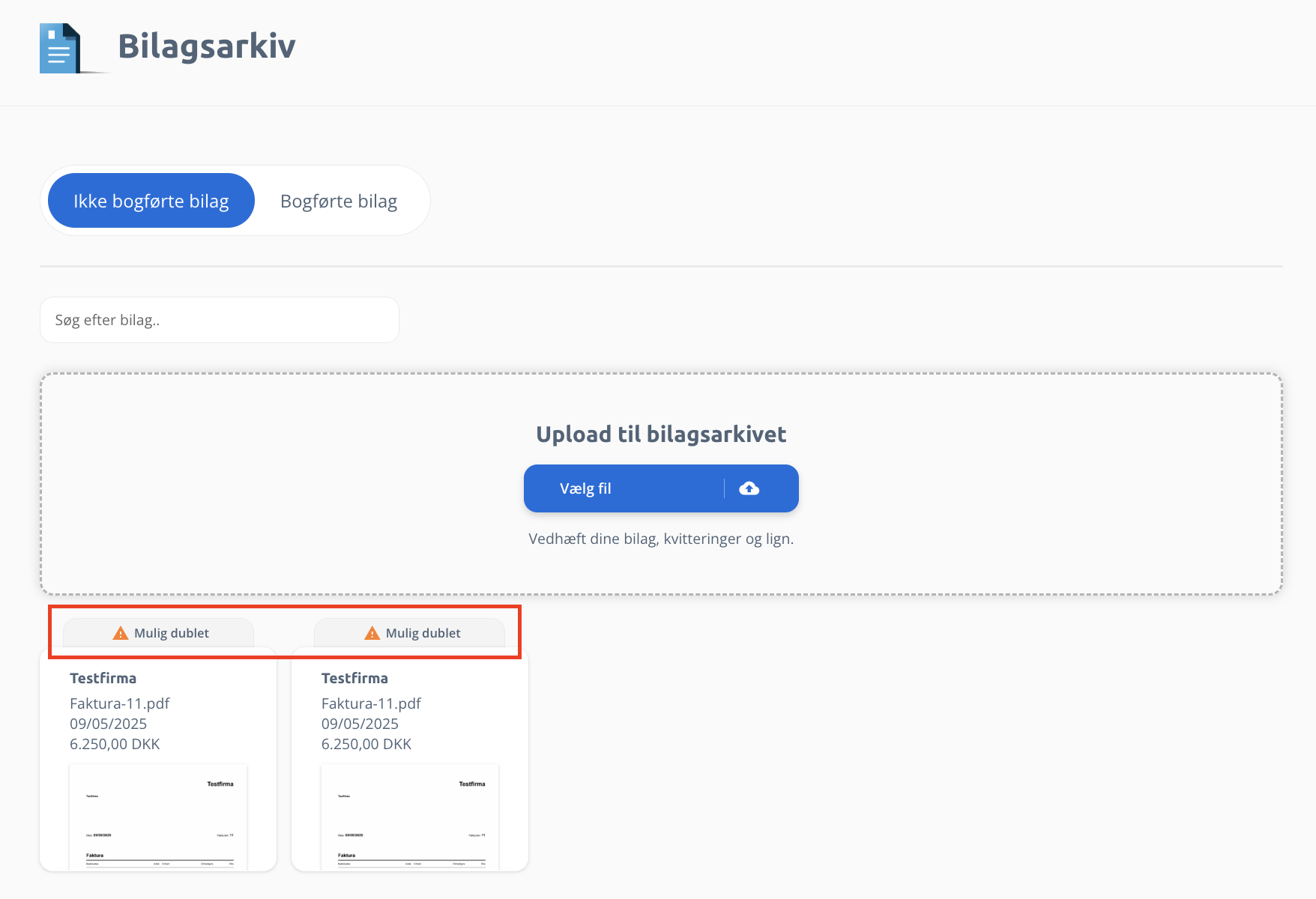Click the Vælg fil button

click(x=661, y=488)
